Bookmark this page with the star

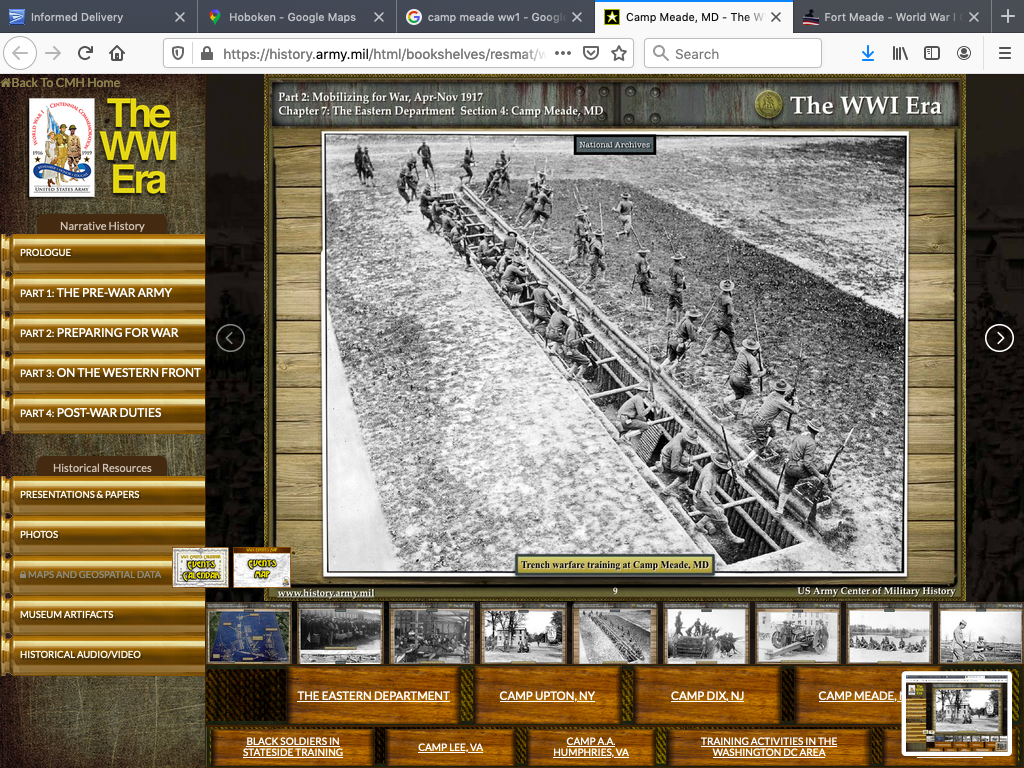coord(619,53)
